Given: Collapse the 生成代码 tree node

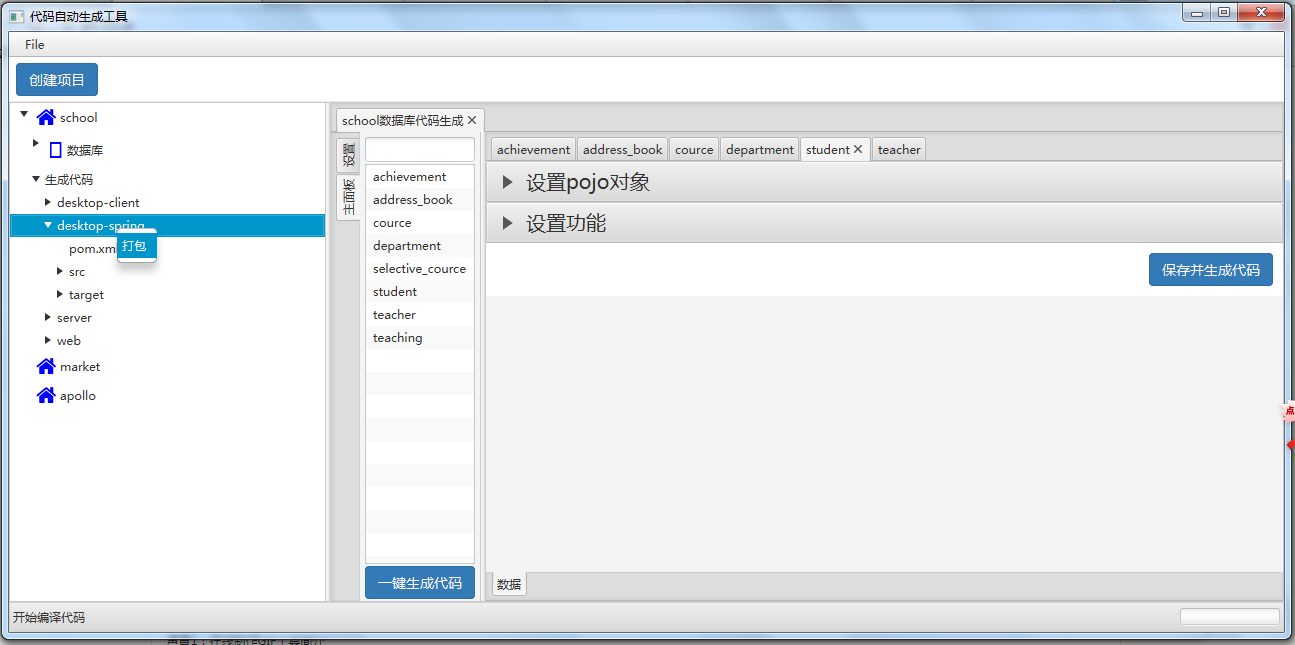Looking at the screenshot, I should (x=36, y=179).
